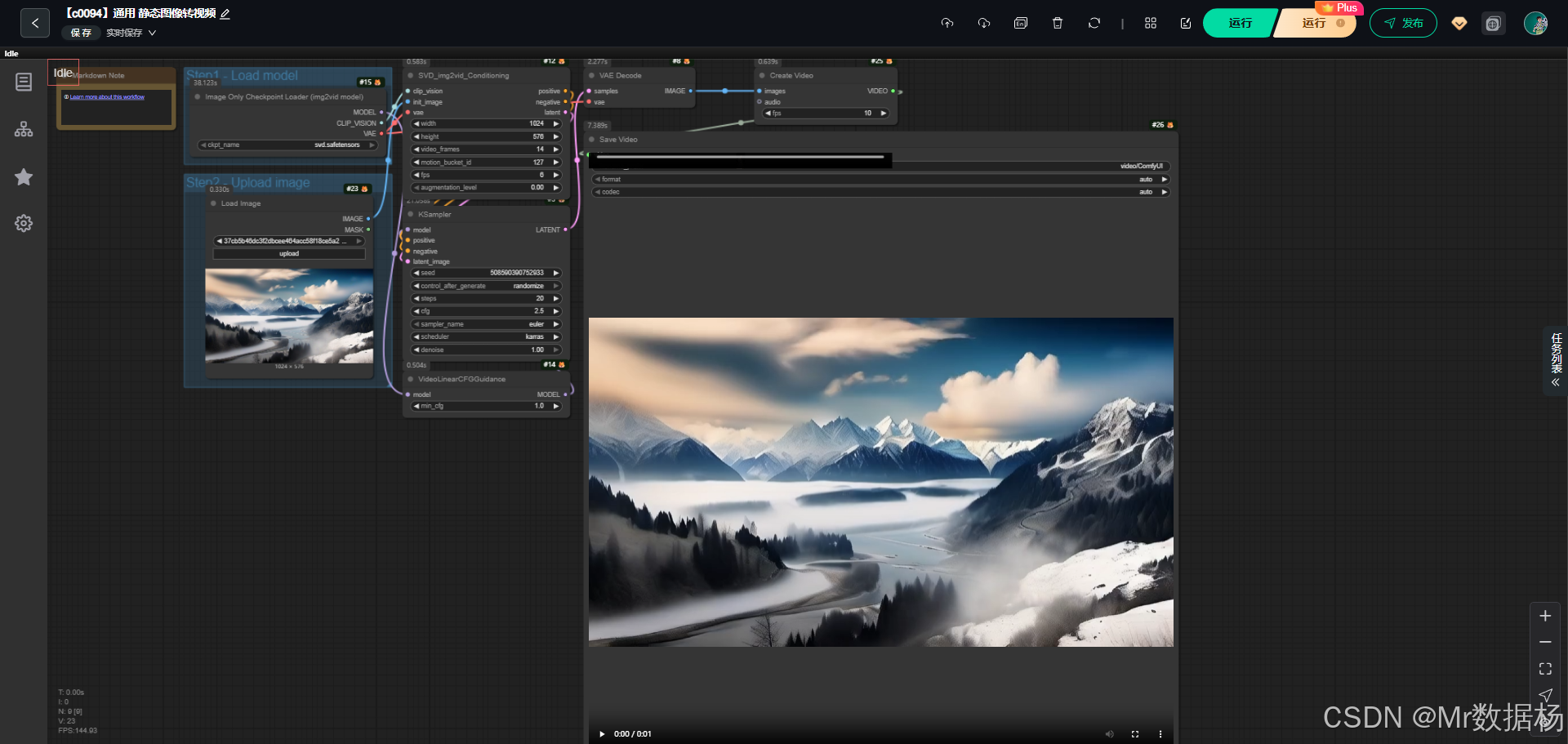This screenshot has height=744, width=1568.
Task: Zoom in with the plus canvas control
Action: 1545,616
